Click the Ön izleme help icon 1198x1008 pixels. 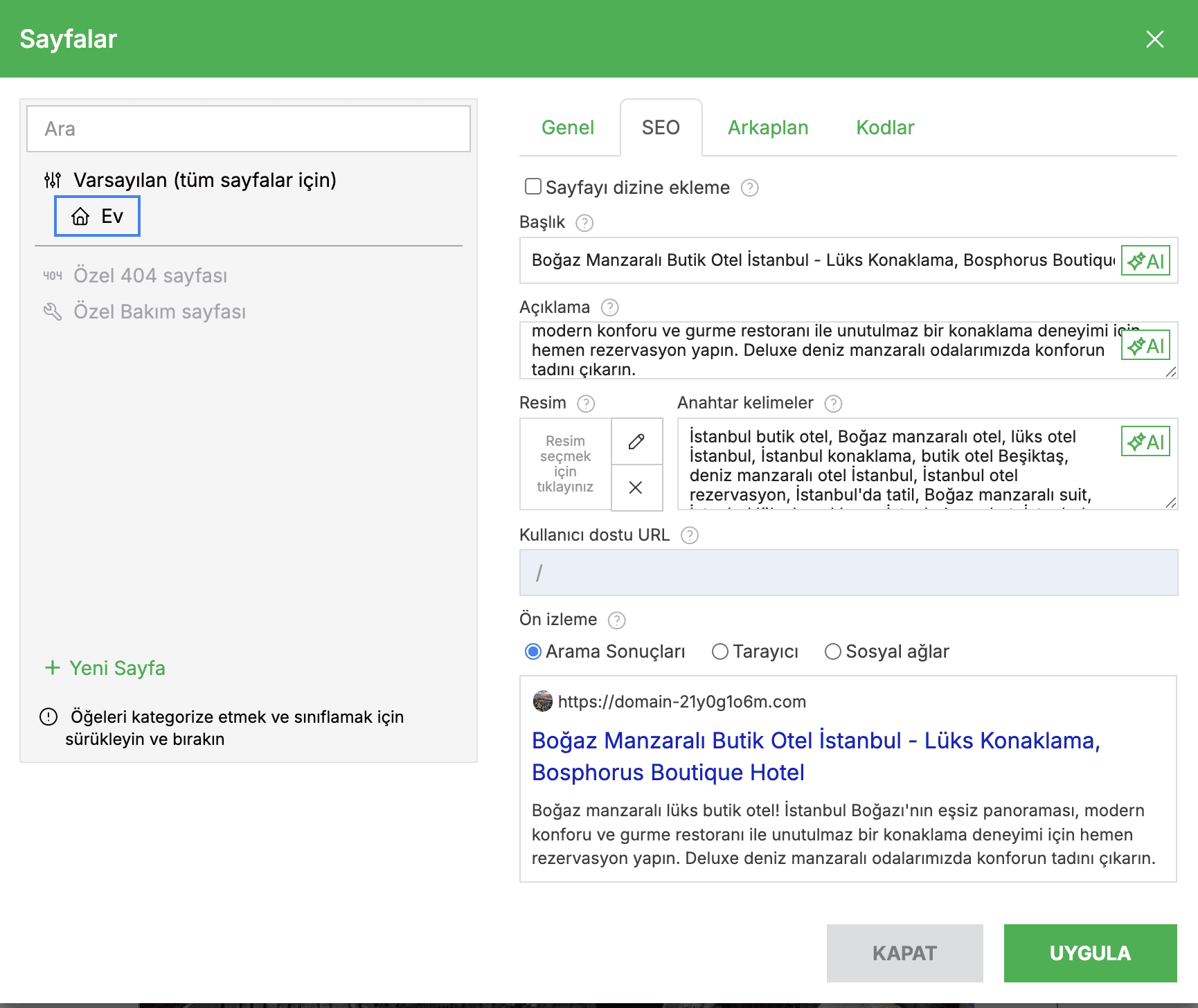click(616, 620)
